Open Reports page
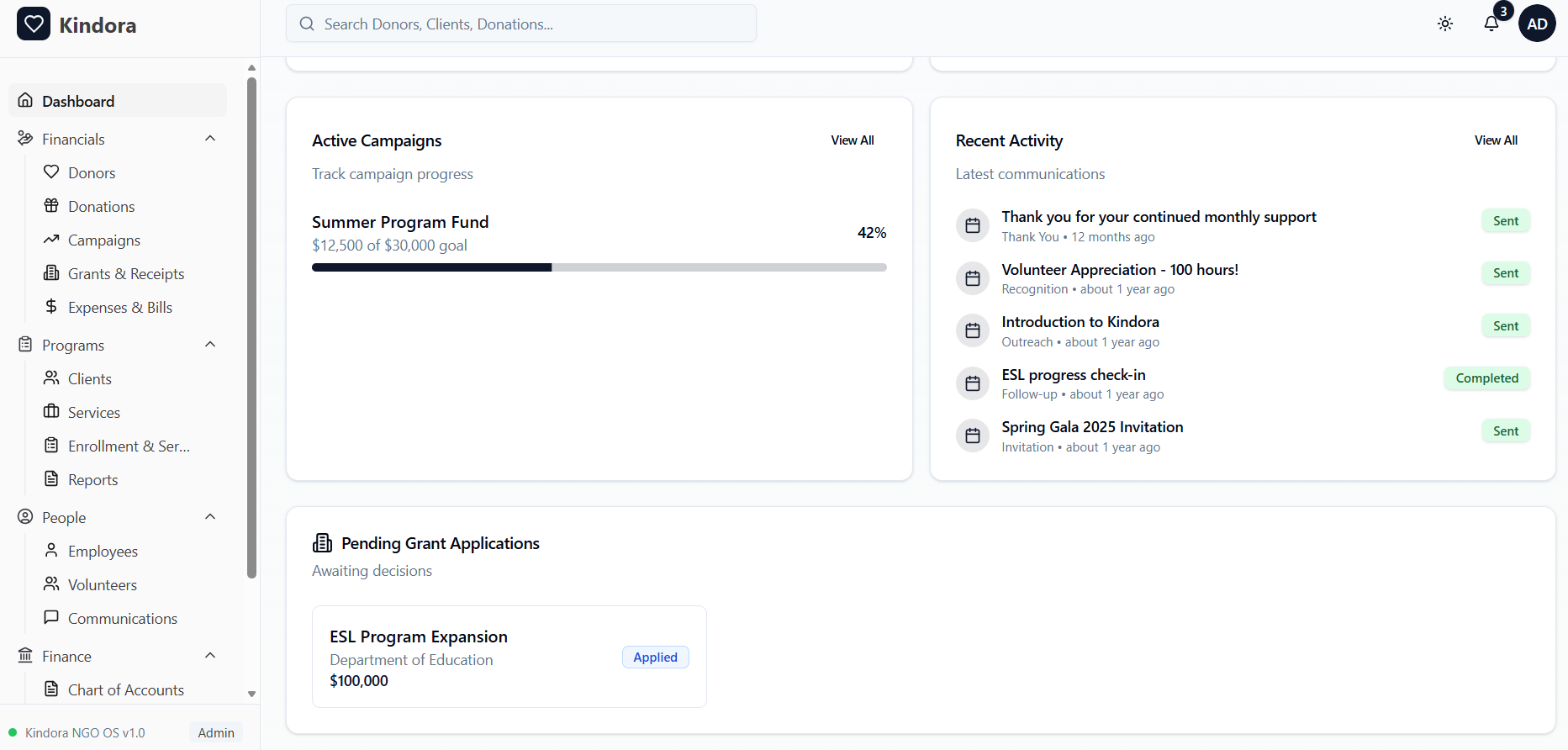Screen dimensions: 1568x750 92,479
